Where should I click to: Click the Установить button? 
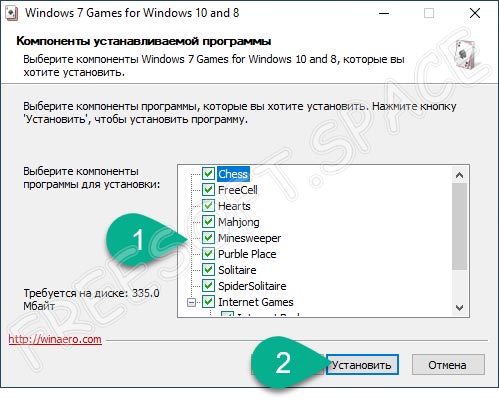click(x=362, y=365)
